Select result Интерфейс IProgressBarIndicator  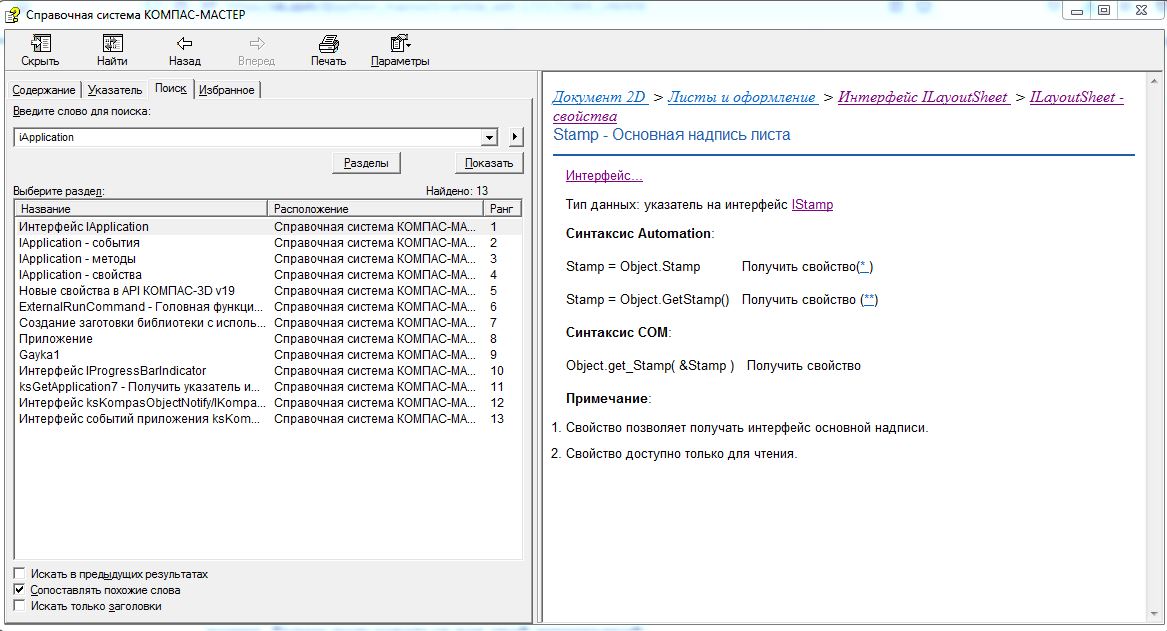(268, 371)
